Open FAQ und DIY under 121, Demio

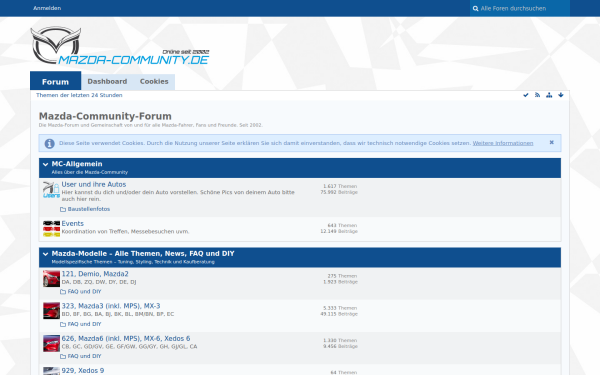click(85, 292)
